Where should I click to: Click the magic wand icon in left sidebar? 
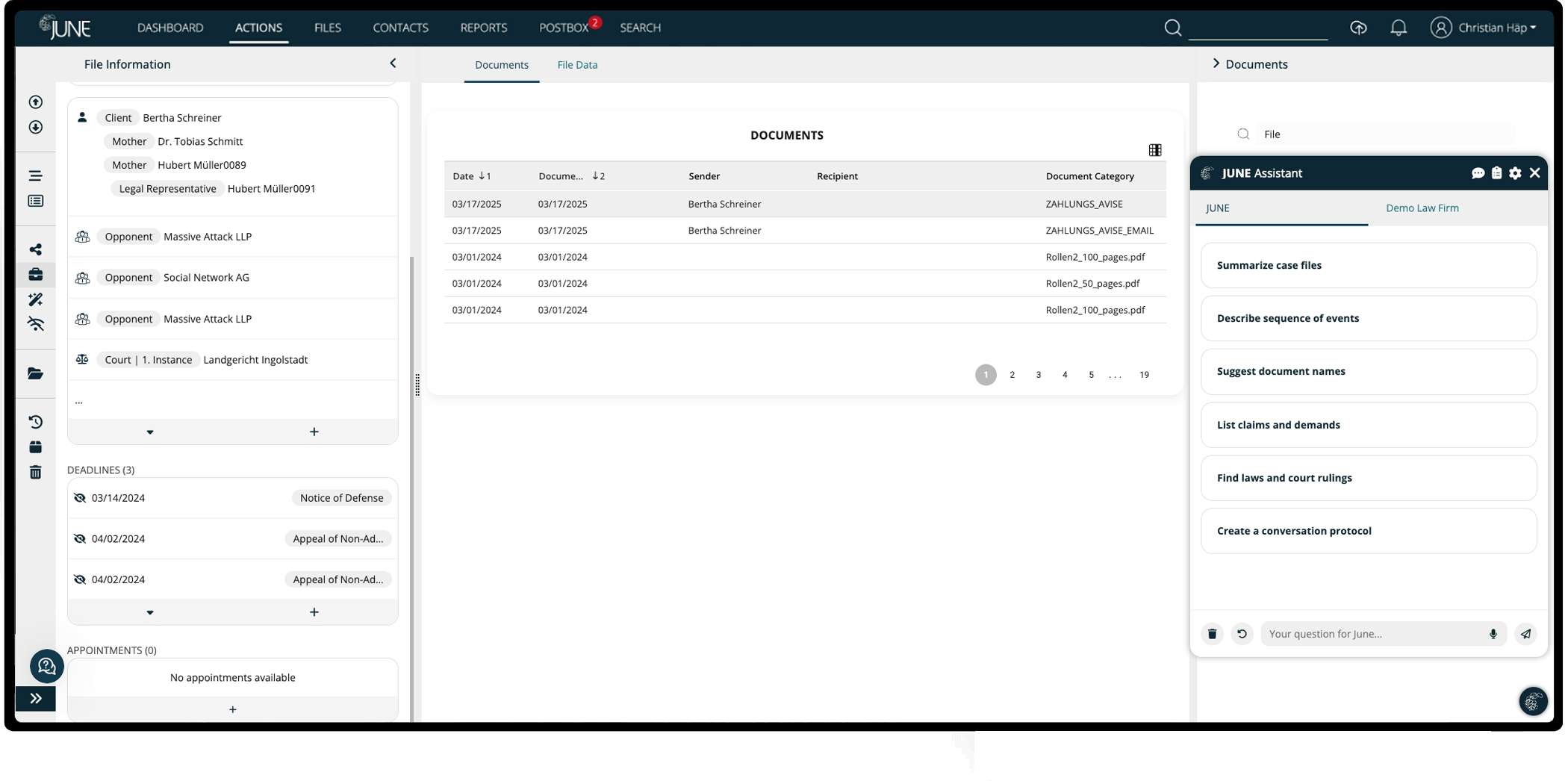click(x=35, y=299)
